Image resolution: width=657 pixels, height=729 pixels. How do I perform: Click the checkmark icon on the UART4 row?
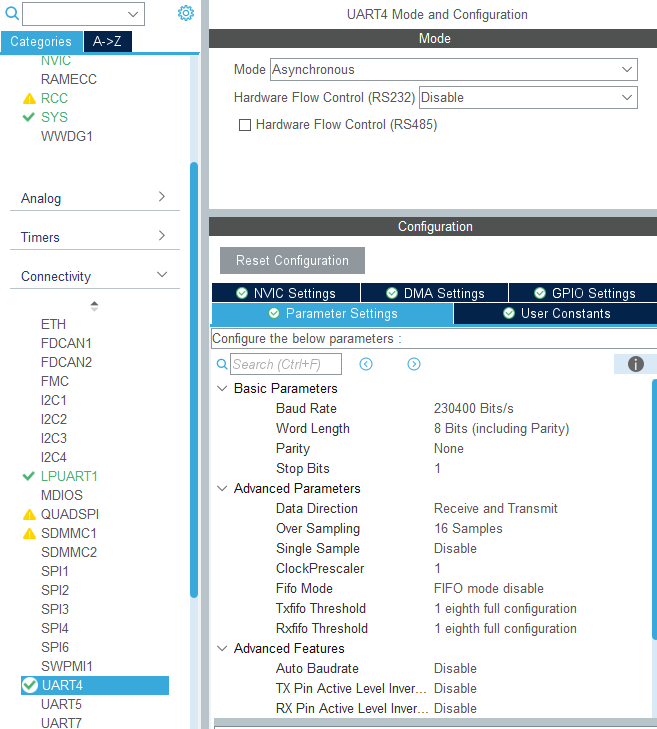[30, 685]
